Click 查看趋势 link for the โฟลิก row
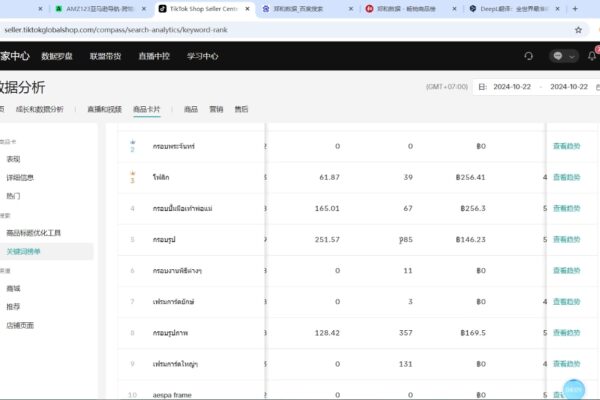This screenshot has height=400, width=600. [567, 177]
